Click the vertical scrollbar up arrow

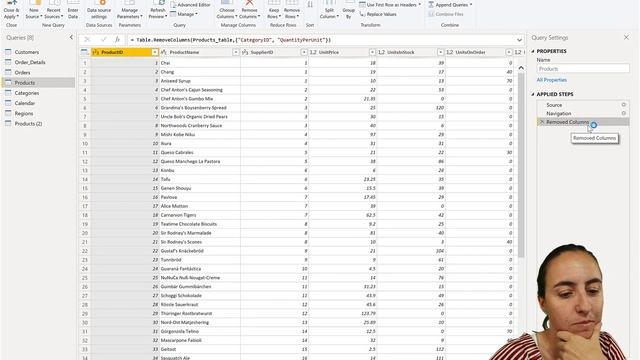521,68
